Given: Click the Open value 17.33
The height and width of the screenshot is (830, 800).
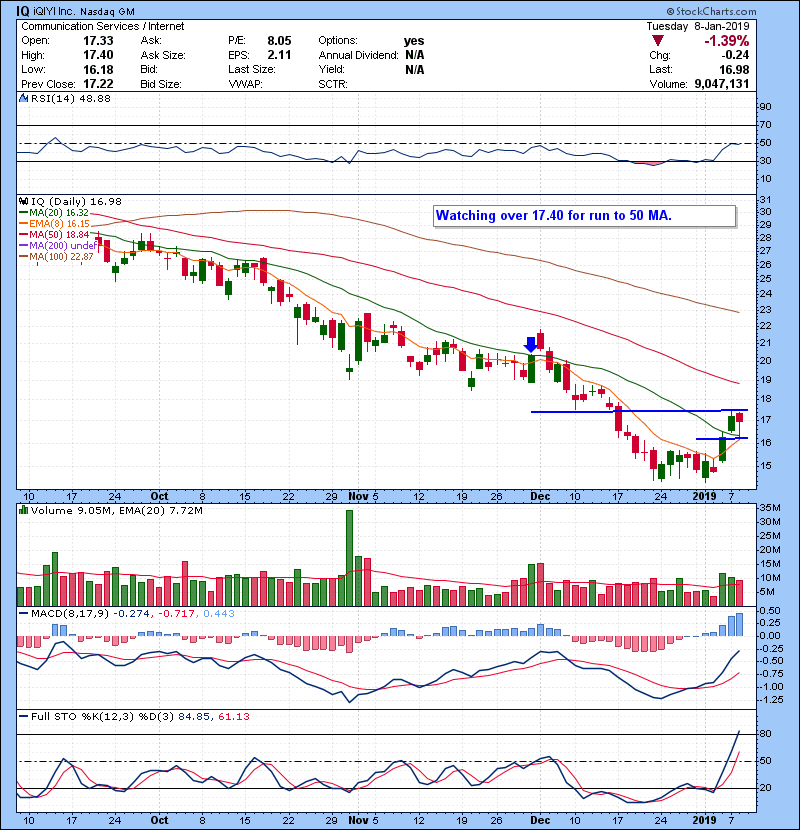Looking at the screenshot, I should [x=98, y=41].
